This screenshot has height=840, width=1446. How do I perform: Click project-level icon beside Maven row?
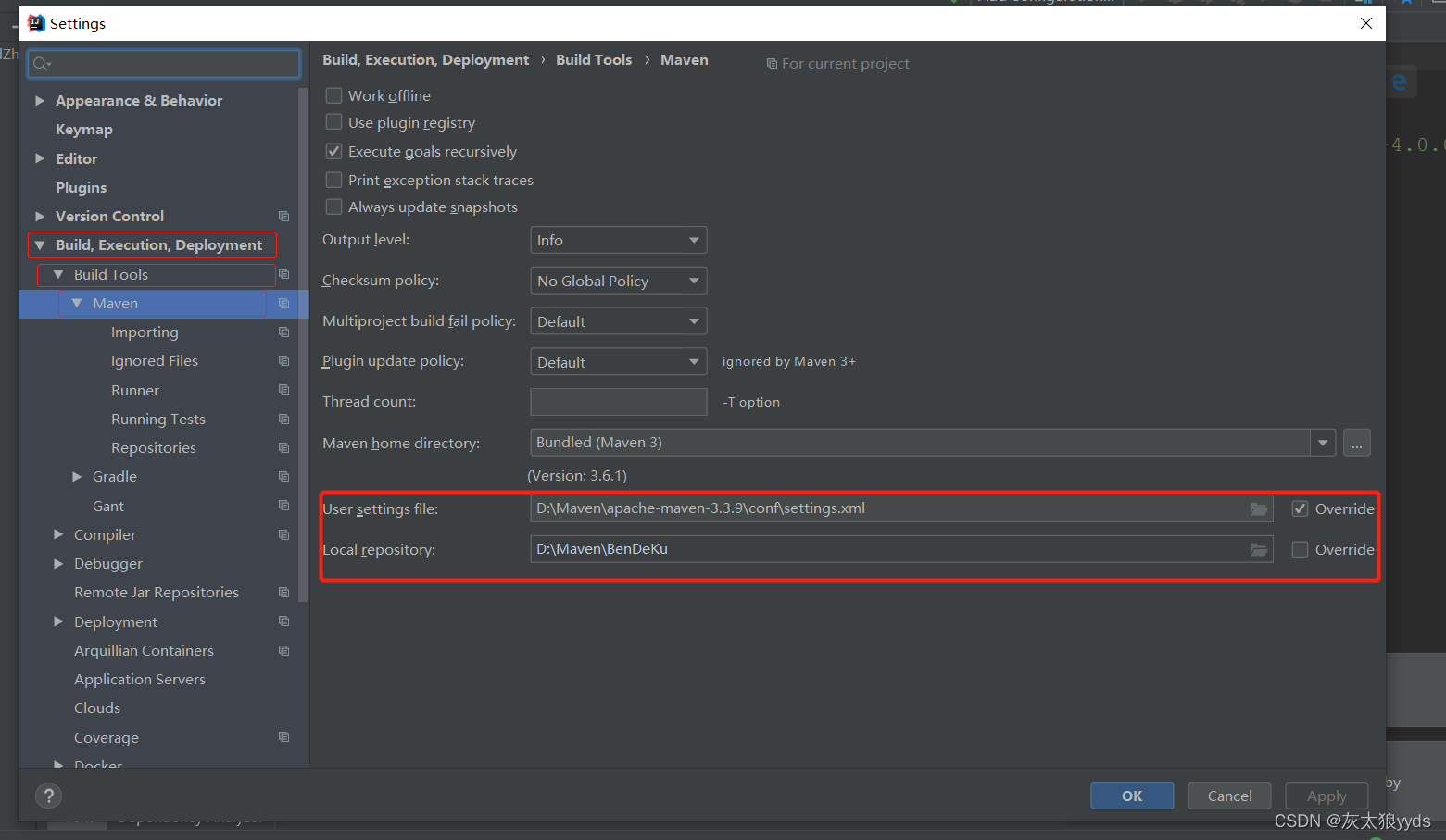(284, 304)
